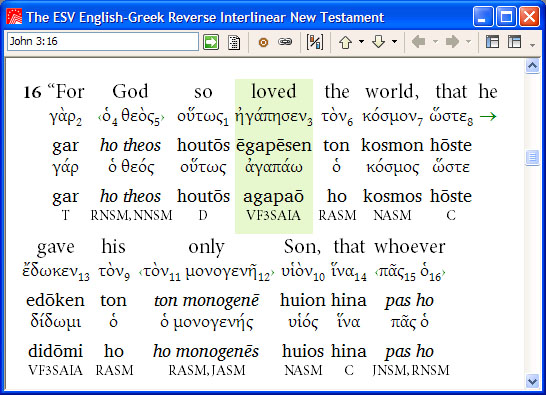Click the English word 'gave'
Viewport: 546px width, 395px height.
[56, 247]
